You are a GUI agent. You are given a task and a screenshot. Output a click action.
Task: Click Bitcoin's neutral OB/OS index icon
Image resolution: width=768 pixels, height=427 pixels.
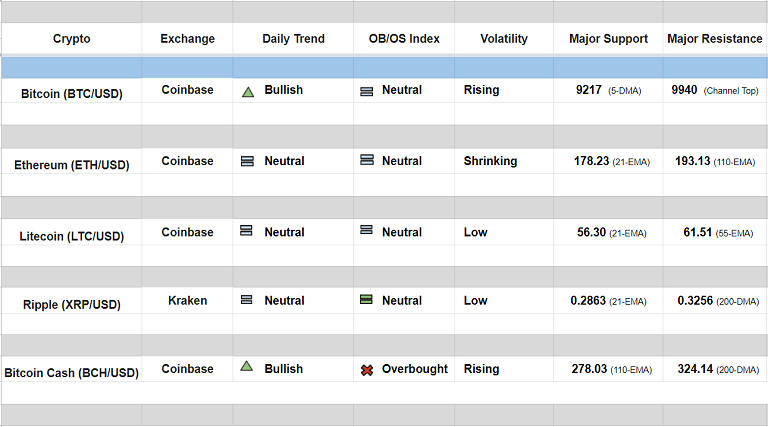[x=366, y=91]
